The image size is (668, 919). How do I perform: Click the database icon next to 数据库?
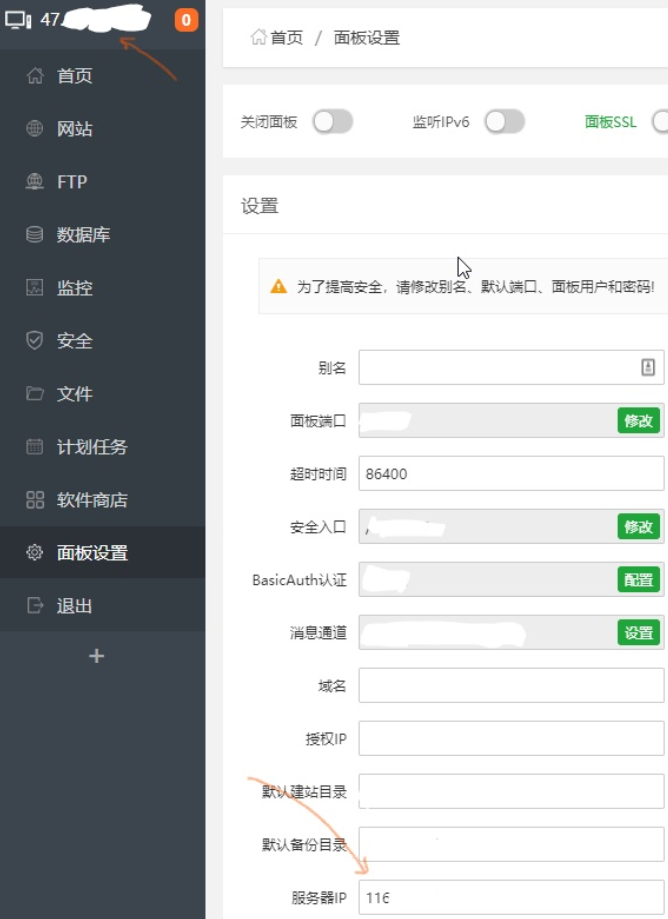click(35, 234)
